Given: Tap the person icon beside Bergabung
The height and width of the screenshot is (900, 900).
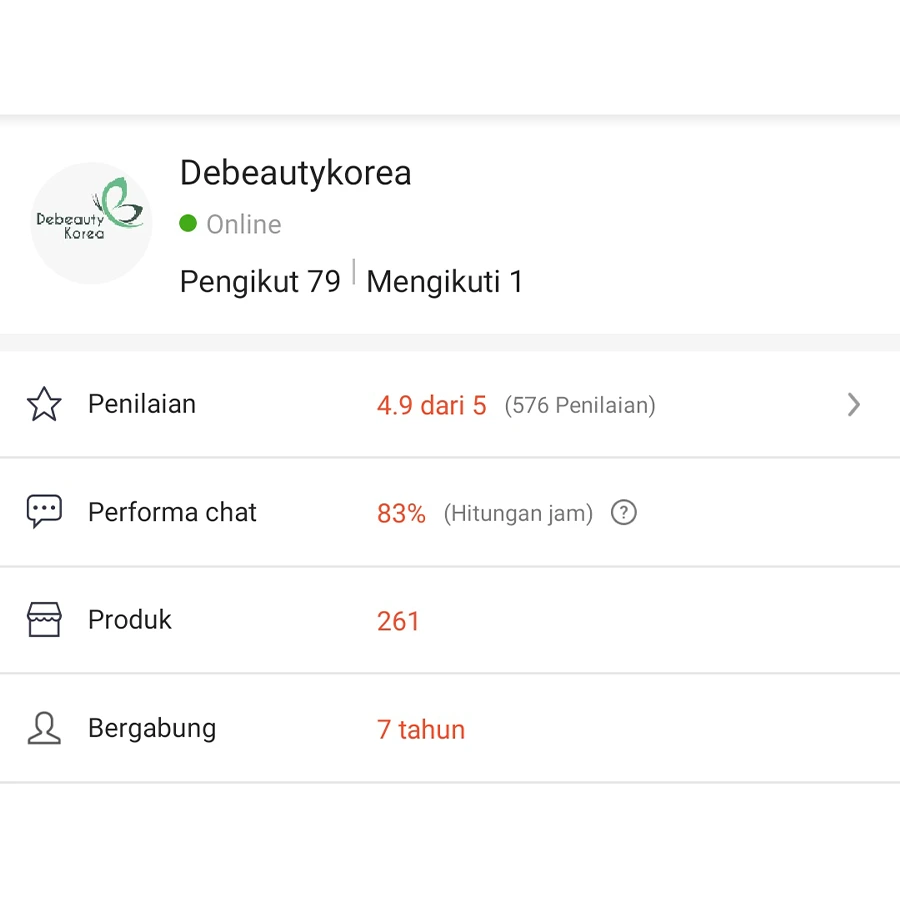Looking at the screenshot, I should [x=44, y=728].
